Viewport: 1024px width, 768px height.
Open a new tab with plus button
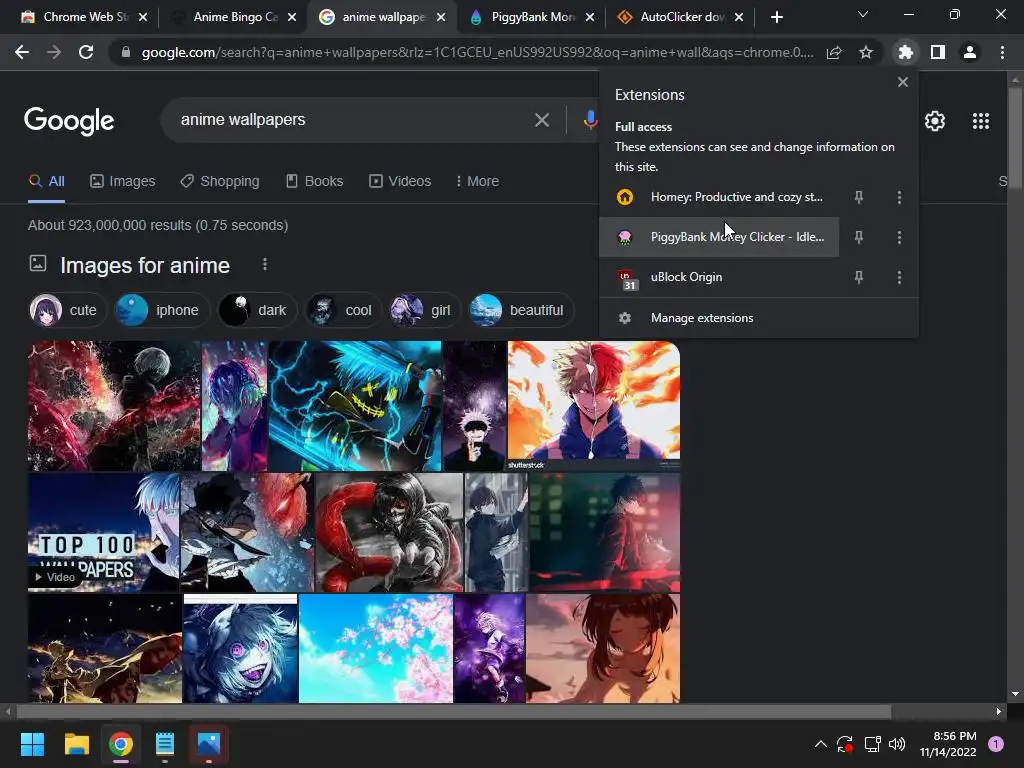[x=776, y=17]
